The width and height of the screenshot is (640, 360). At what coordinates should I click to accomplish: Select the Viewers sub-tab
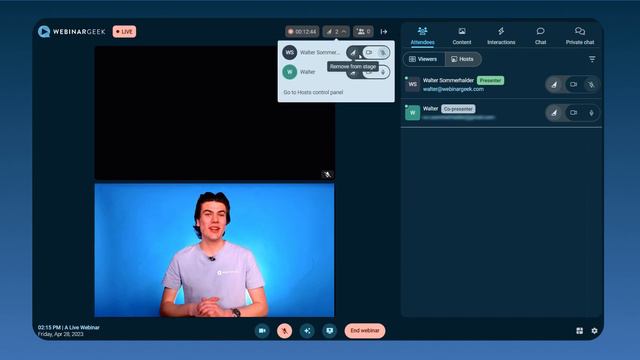423,59
